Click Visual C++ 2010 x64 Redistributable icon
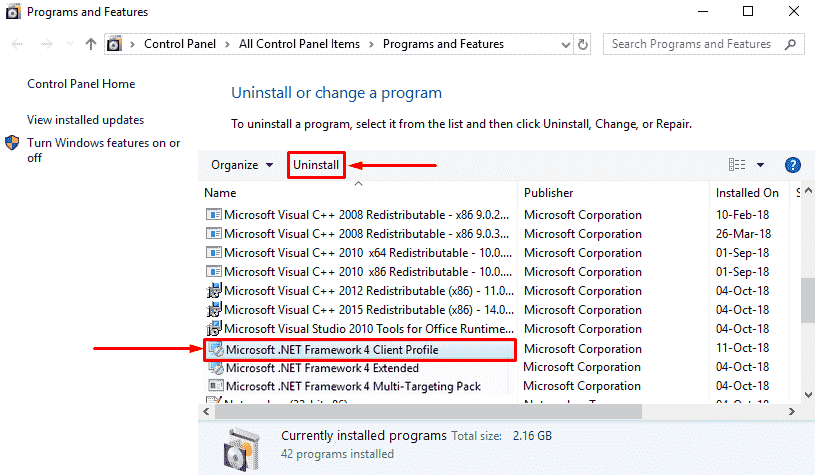 tap(214, 253)
